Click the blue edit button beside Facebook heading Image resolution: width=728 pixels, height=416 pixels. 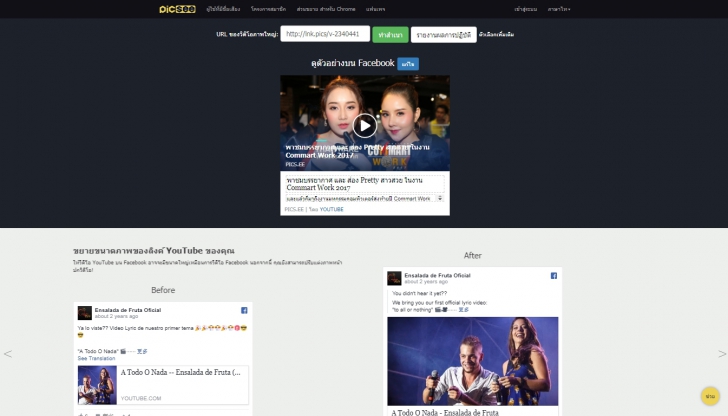(x=408, y=64)
